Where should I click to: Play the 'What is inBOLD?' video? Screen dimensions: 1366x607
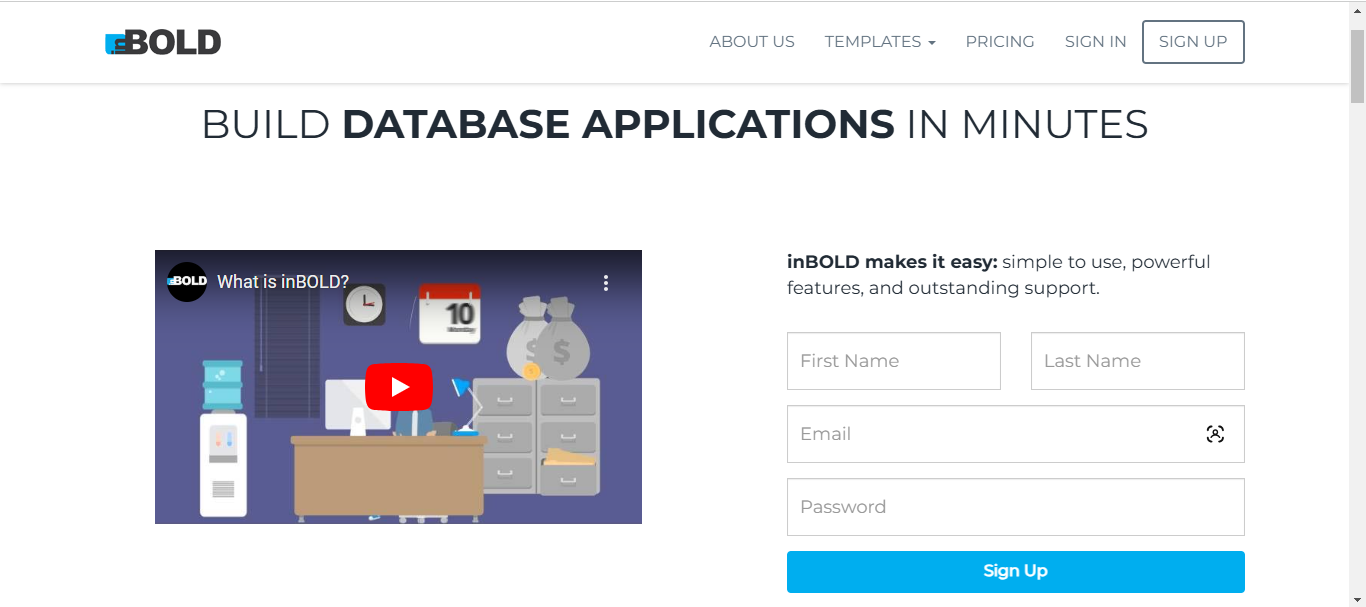pyautogui.click(x=398, y=387)
